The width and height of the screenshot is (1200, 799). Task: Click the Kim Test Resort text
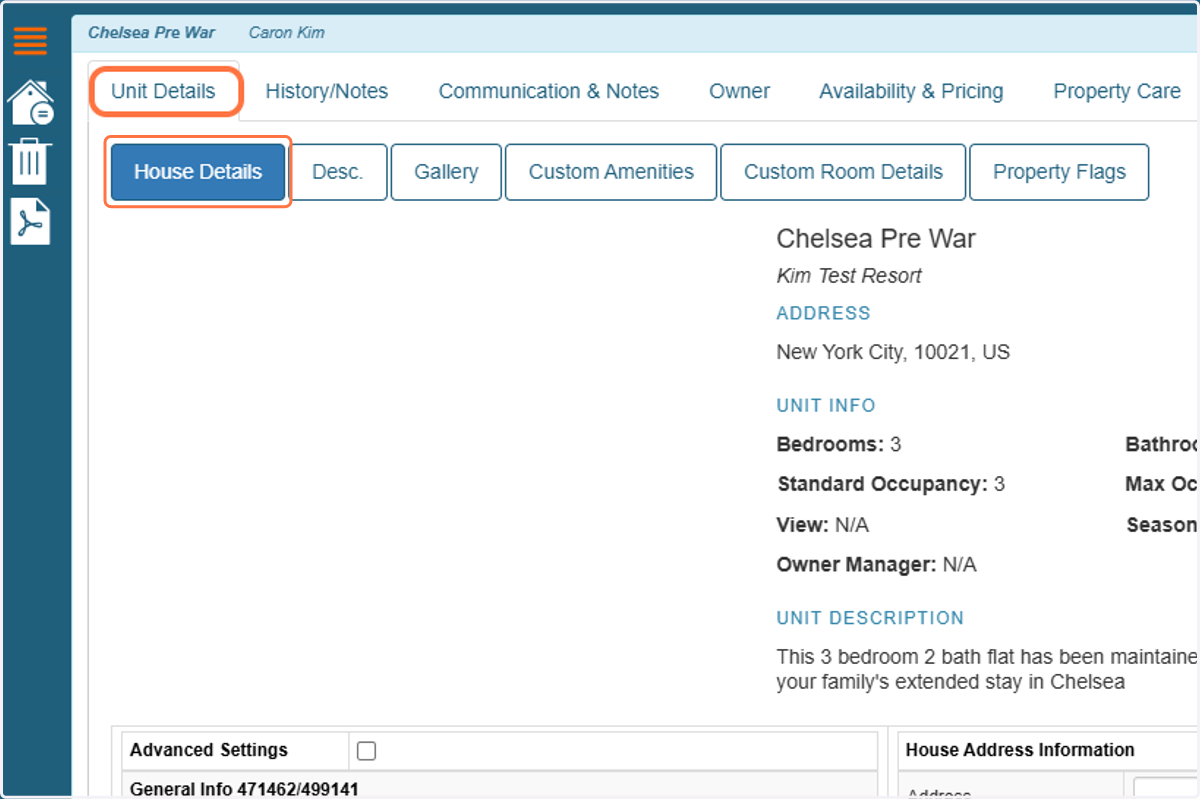coord(849,276)
